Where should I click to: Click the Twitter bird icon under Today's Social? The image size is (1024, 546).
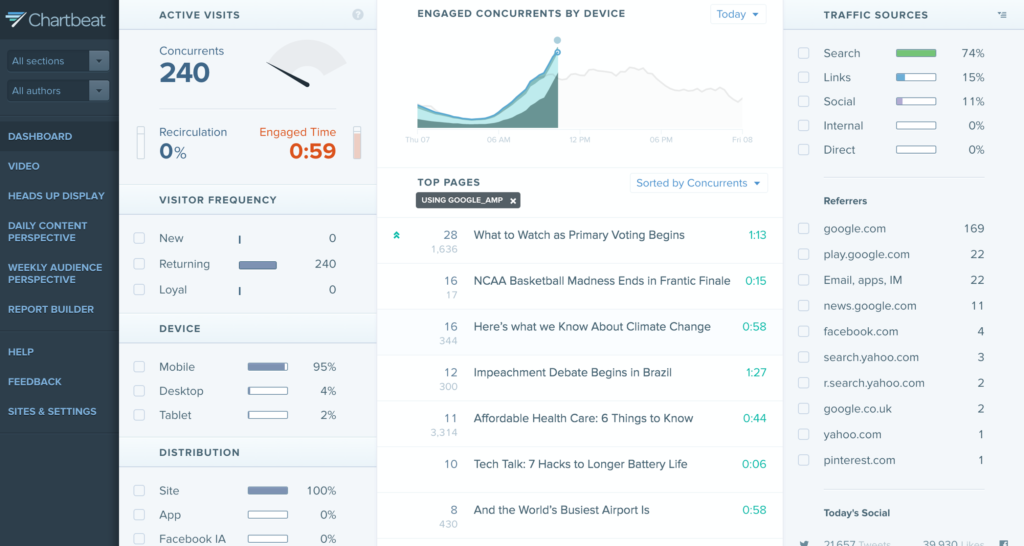(x=804, y=541)
